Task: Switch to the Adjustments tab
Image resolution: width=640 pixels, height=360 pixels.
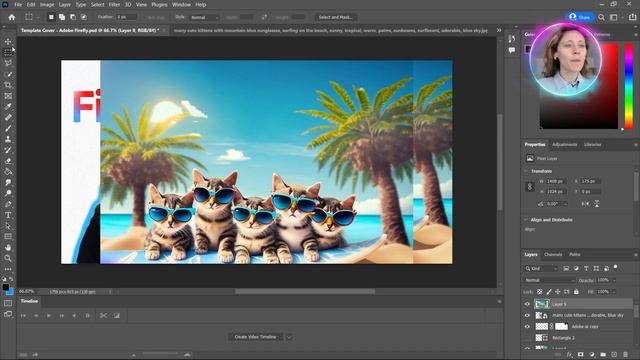Action: [x=564, y=144]
